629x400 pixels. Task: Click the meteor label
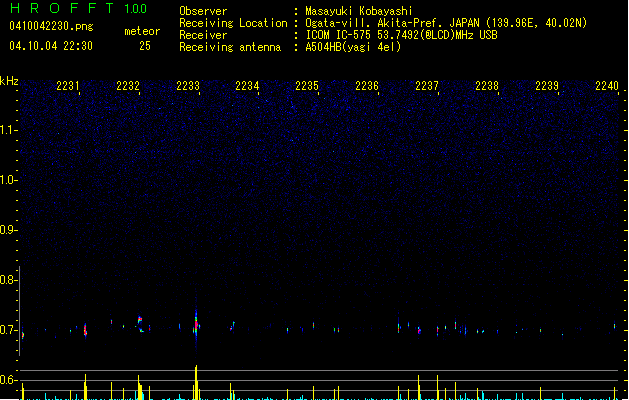click(x=142, y=31)
